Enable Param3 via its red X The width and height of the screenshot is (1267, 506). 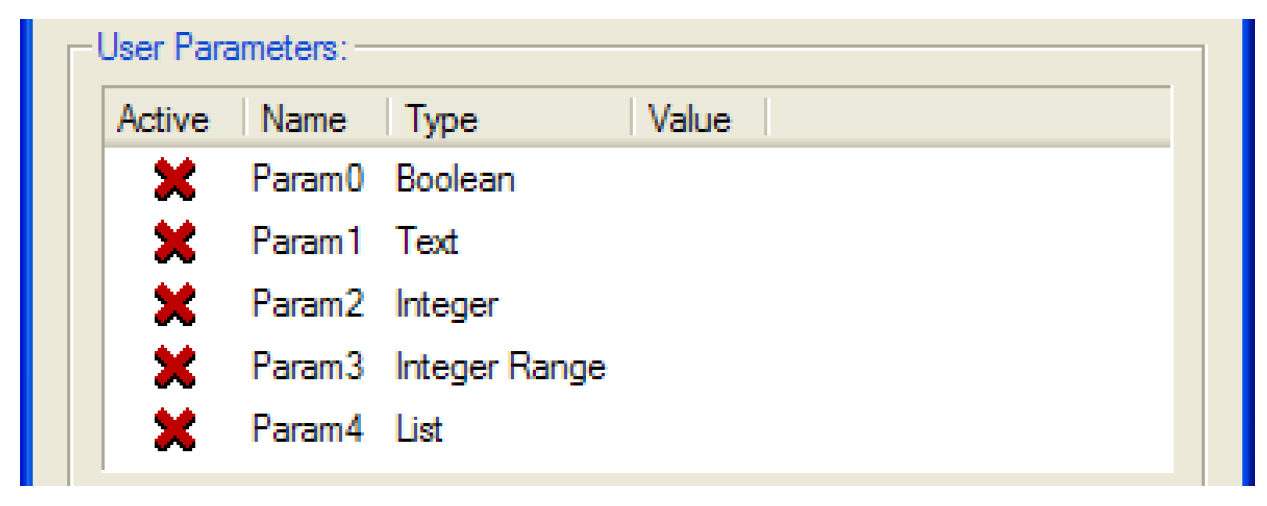pos(174,368)
